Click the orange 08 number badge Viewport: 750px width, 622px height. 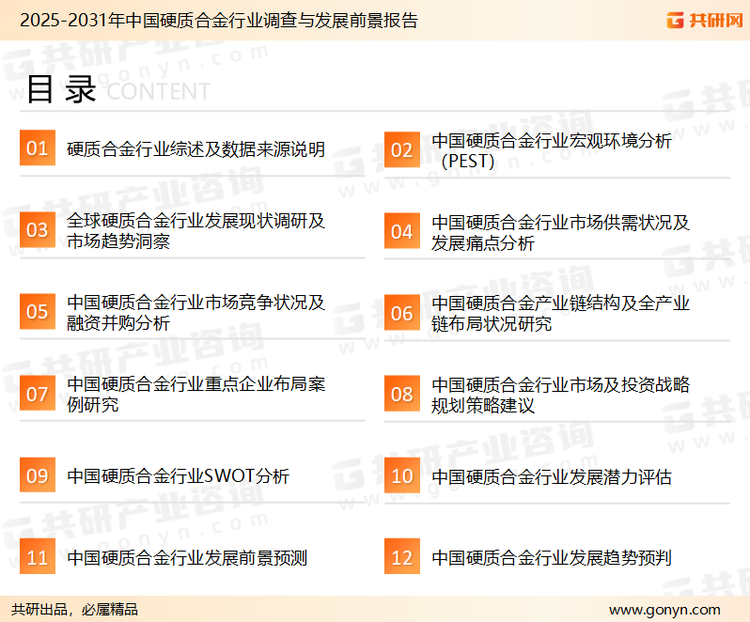pos(402,394)
